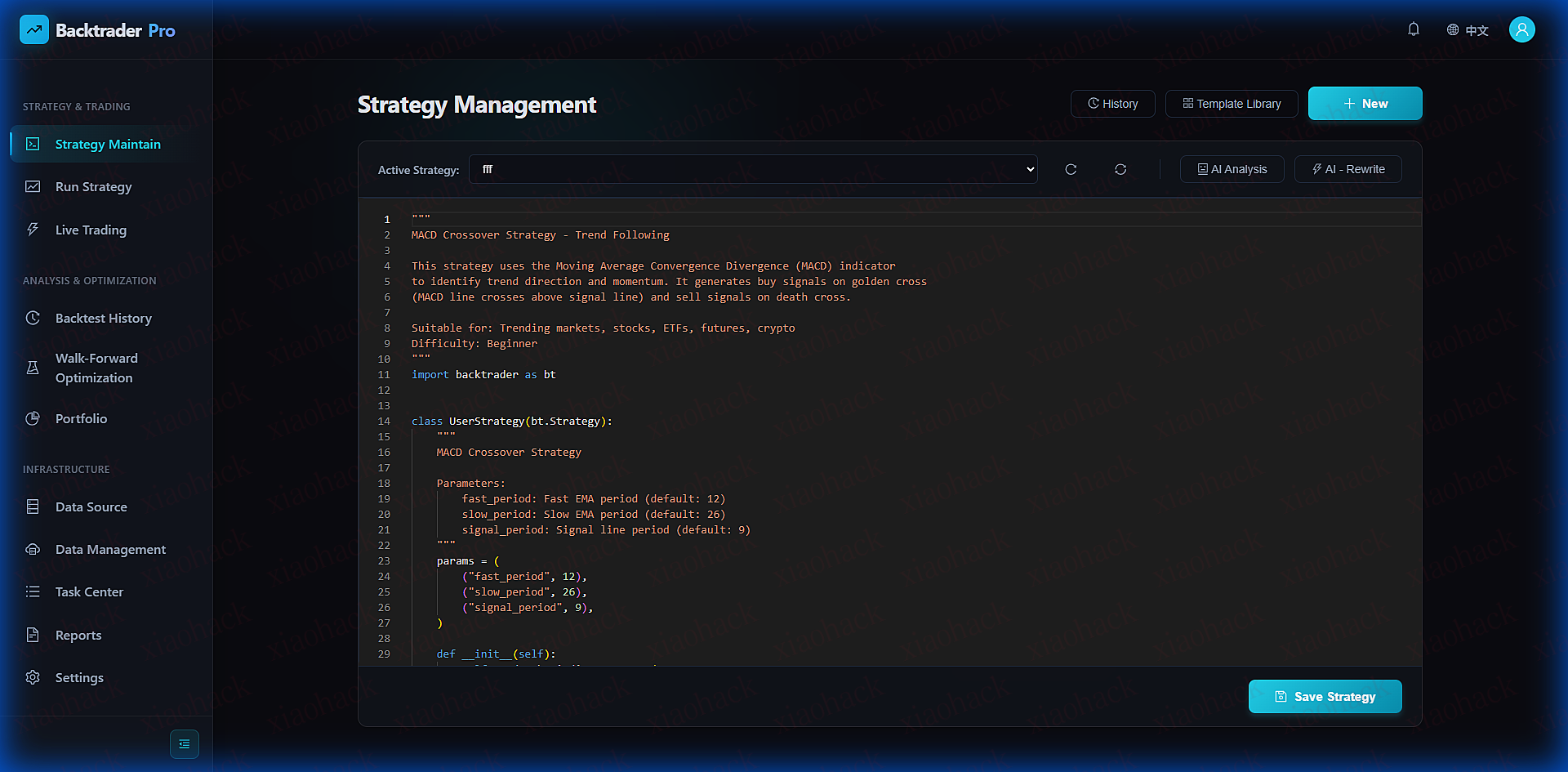The width and height of the screenshot is (1568, 772).
Task: Collapse the sidebar with bottom toggle
Action: 185,743
